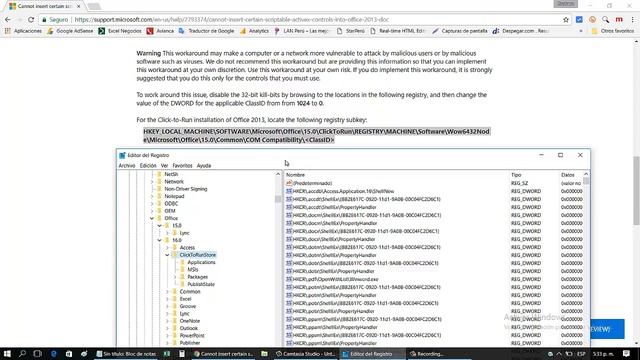640x360 pixels.
Task: Collapse the 16.0 registry key
Action: [x=160, y=240]
